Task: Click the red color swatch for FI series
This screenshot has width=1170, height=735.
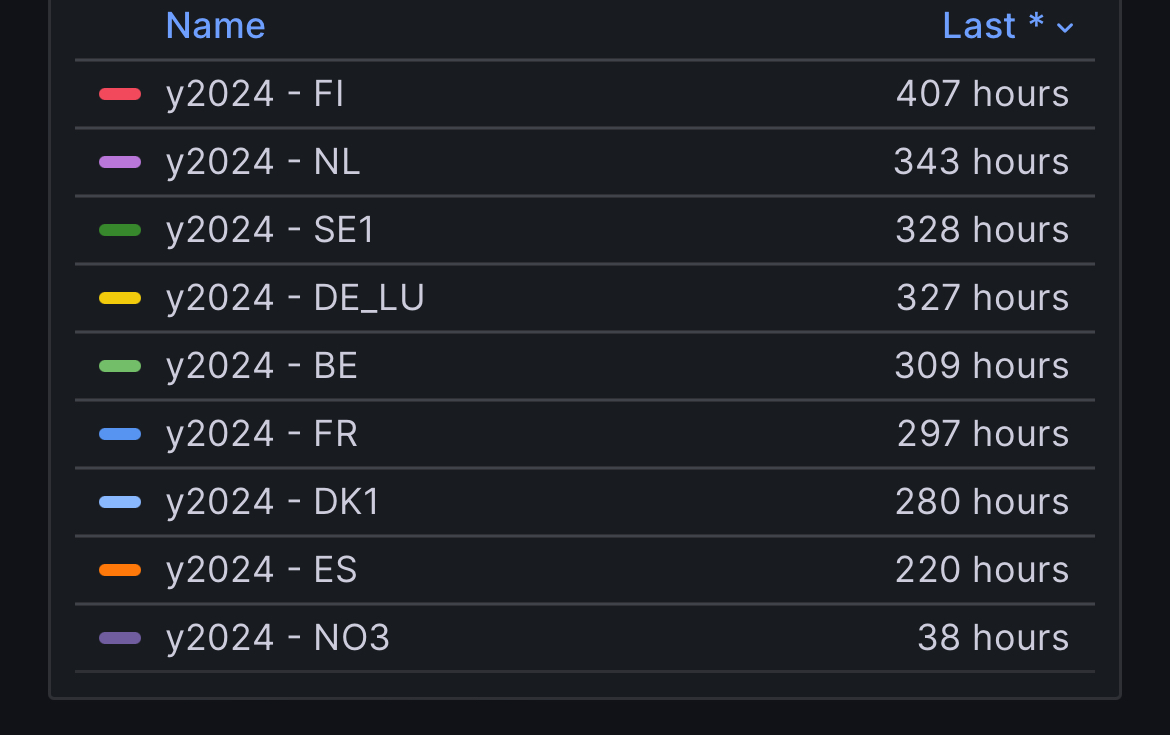Action: [120, 94]
